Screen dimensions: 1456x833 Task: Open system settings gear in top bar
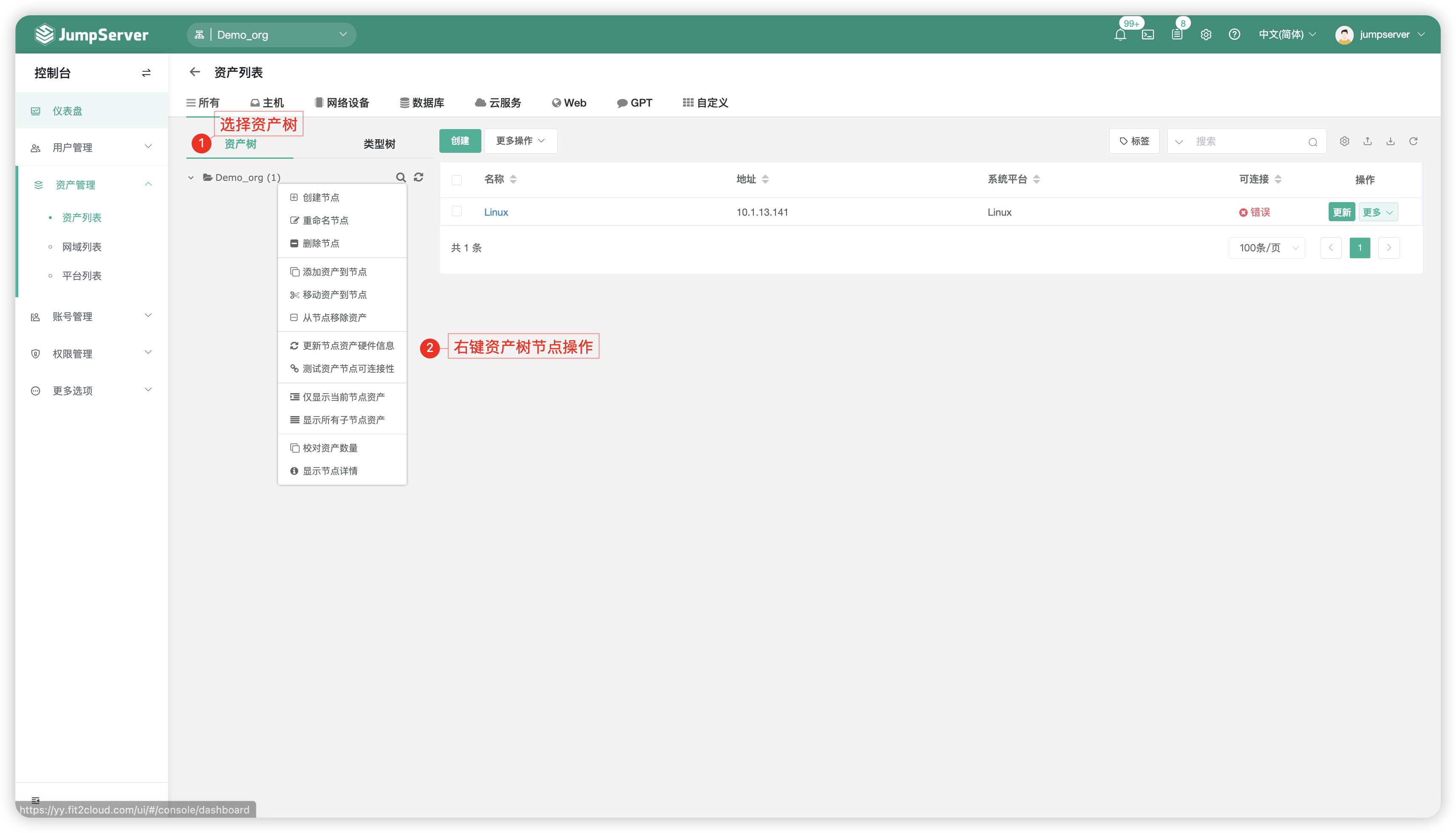click(1206, 34)
